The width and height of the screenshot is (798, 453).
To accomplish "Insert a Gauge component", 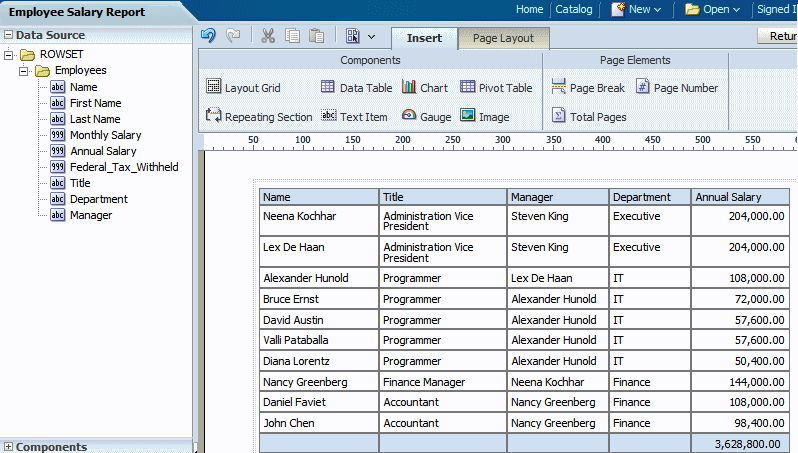I will [426, 117].
